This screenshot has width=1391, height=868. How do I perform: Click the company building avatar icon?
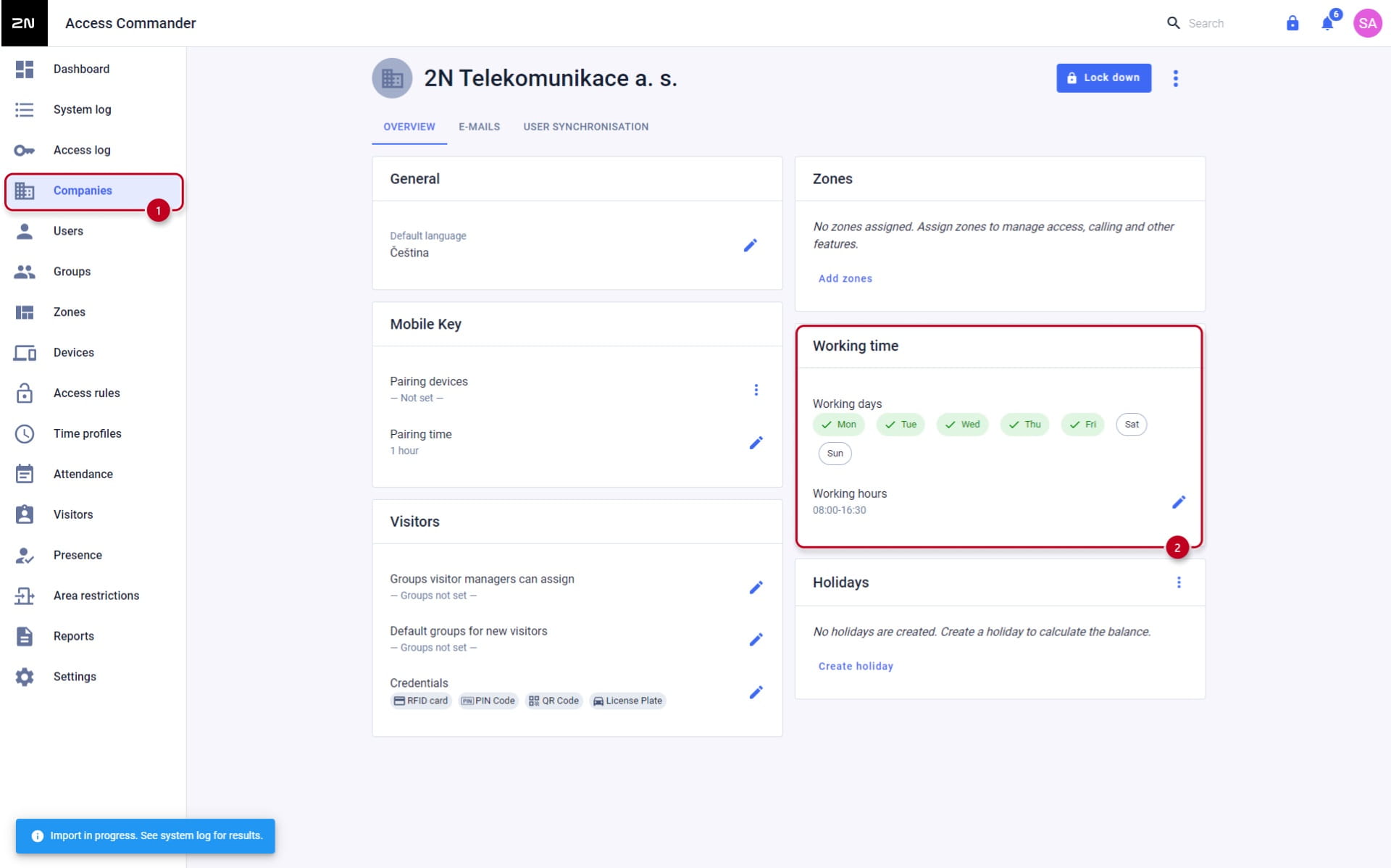click(x=392, y=78)
